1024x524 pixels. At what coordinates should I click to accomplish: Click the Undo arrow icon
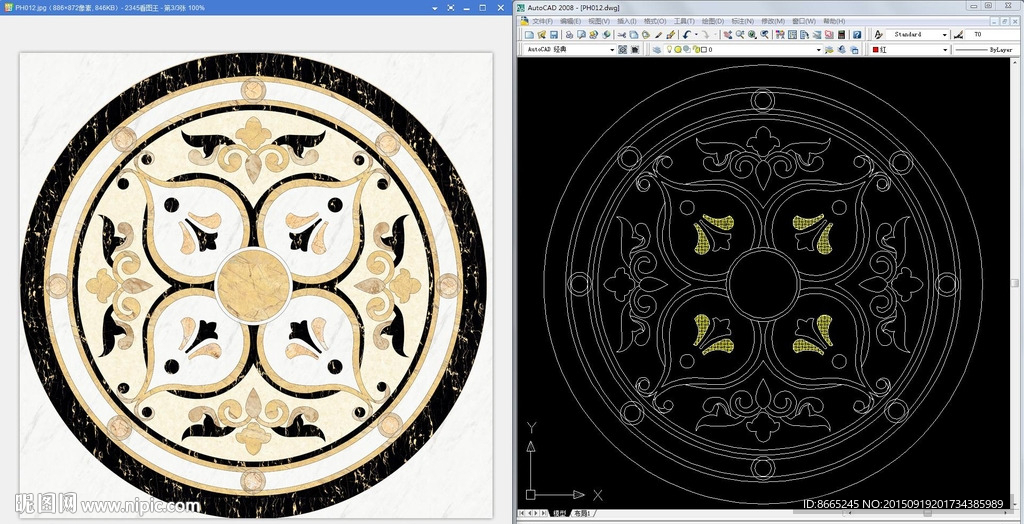(x=688, y=35)
